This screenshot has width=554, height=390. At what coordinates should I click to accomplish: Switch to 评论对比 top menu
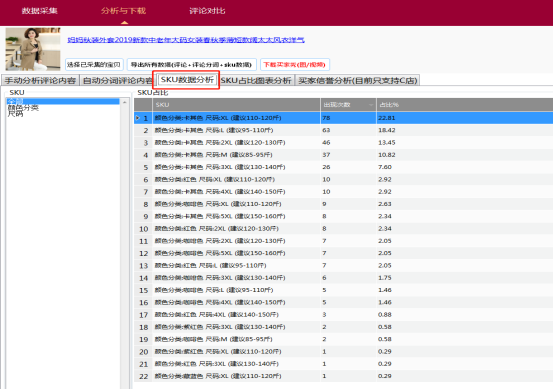(x=207, y=11)
